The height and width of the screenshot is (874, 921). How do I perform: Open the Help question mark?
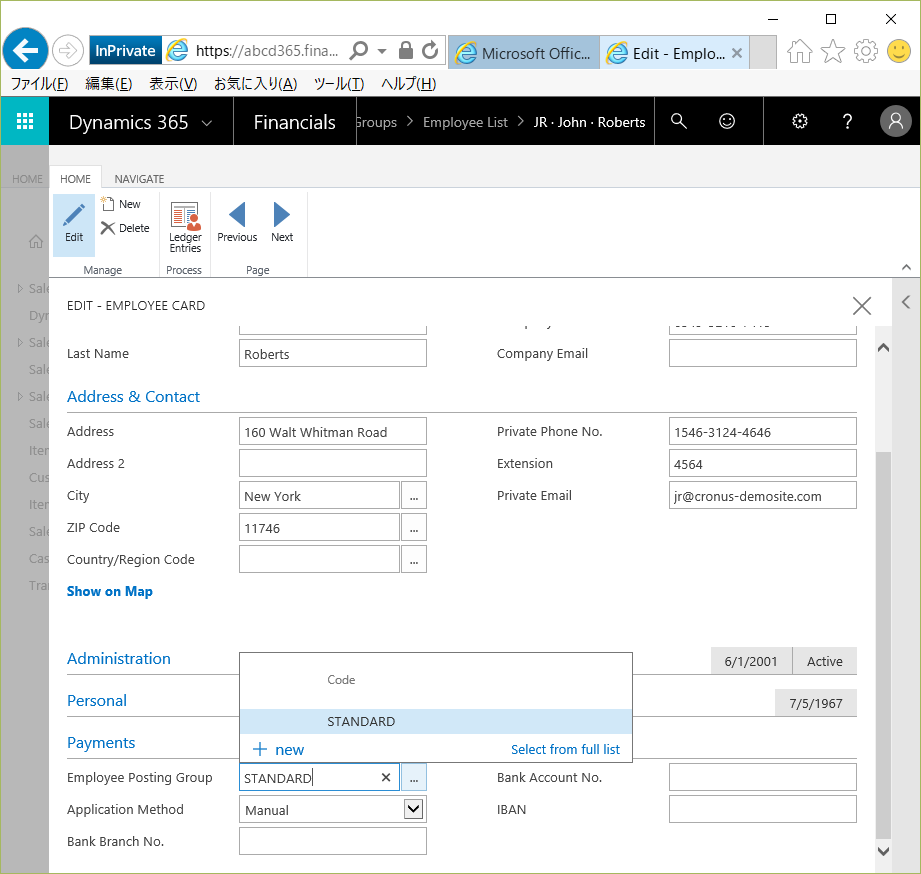(x=847, y=121)
